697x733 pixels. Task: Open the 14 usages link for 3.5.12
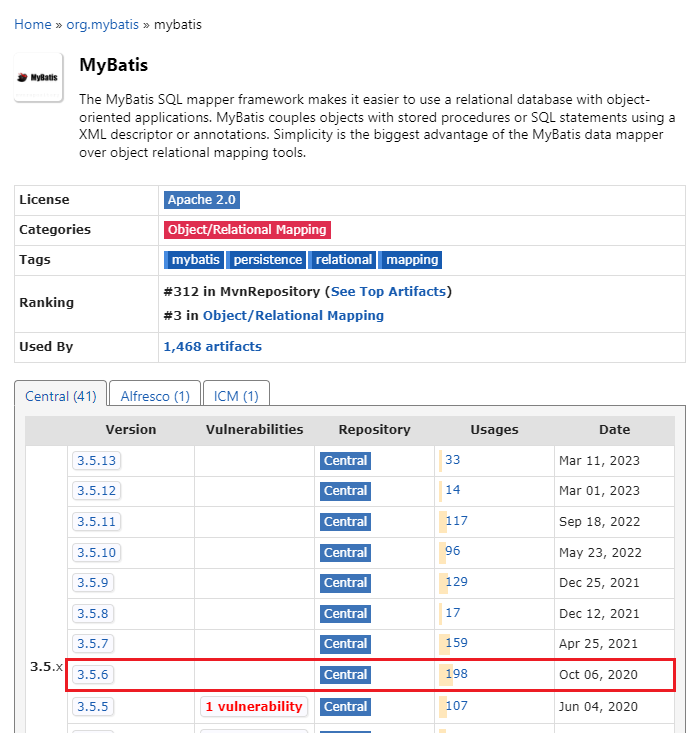[453, 489]
